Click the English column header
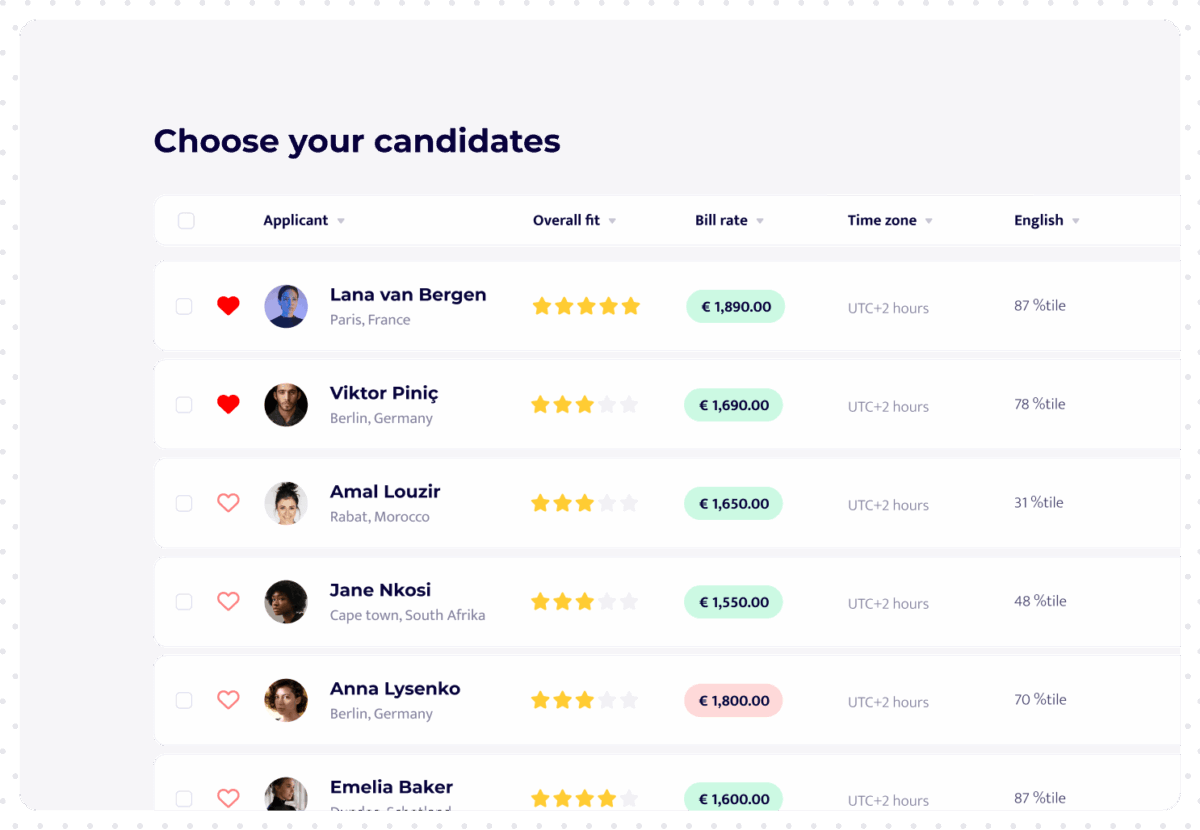This screenshot has height=830, width=1200. 1039,221
